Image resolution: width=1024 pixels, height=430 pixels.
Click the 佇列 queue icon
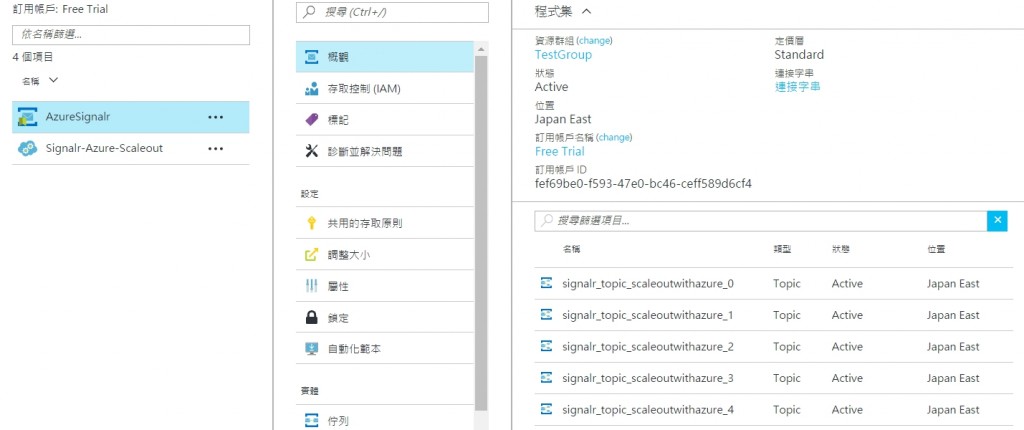(312, 420)
